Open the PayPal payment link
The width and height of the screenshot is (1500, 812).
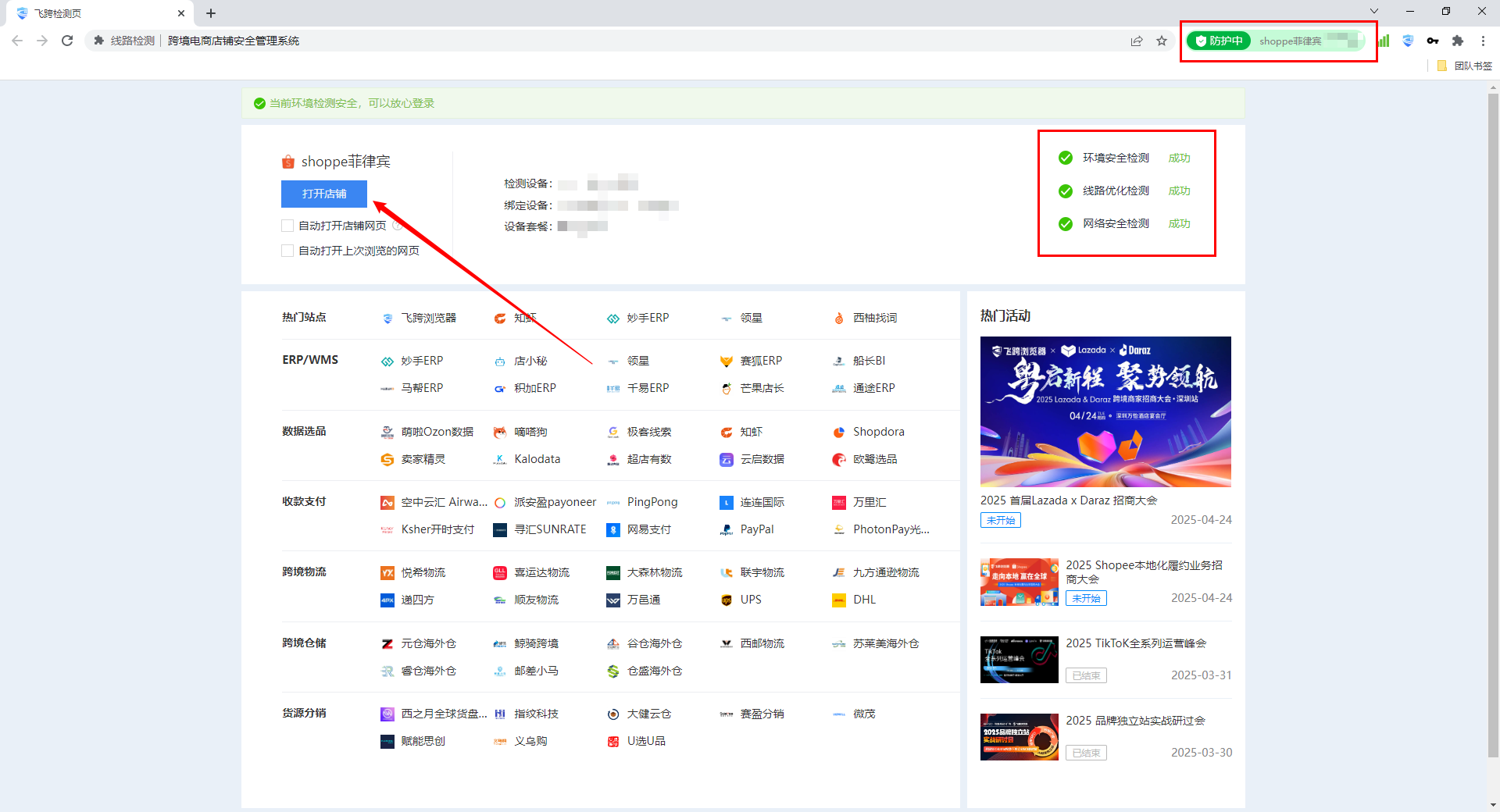pyautogui.click(x=755, y=529)
